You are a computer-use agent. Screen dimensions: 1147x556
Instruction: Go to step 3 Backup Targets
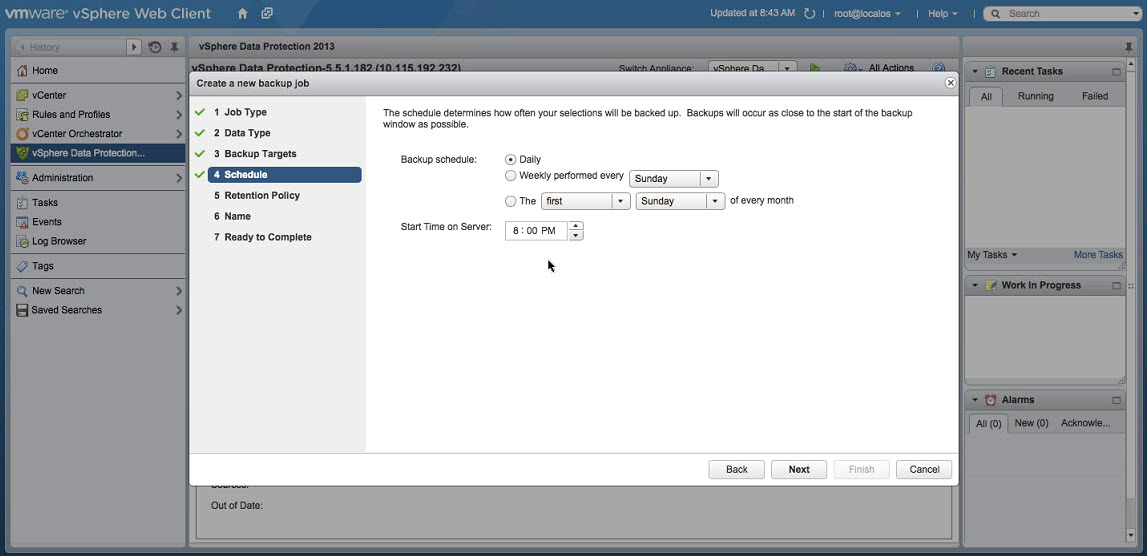[255, 154]
